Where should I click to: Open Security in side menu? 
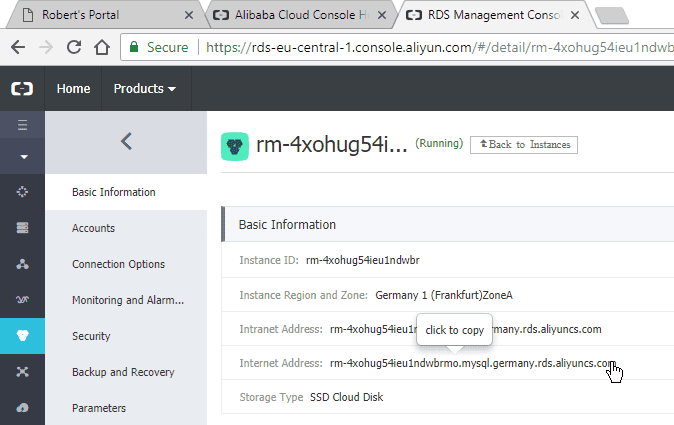[x=91, y=336]
